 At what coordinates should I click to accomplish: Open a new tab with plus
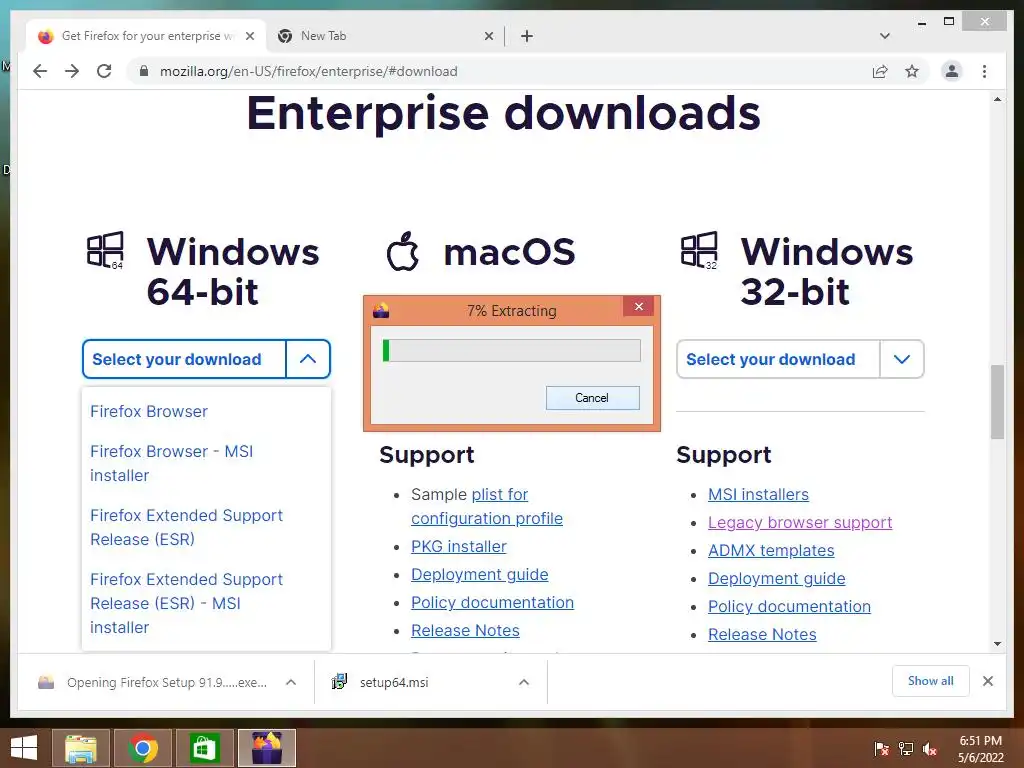point(526,36)
